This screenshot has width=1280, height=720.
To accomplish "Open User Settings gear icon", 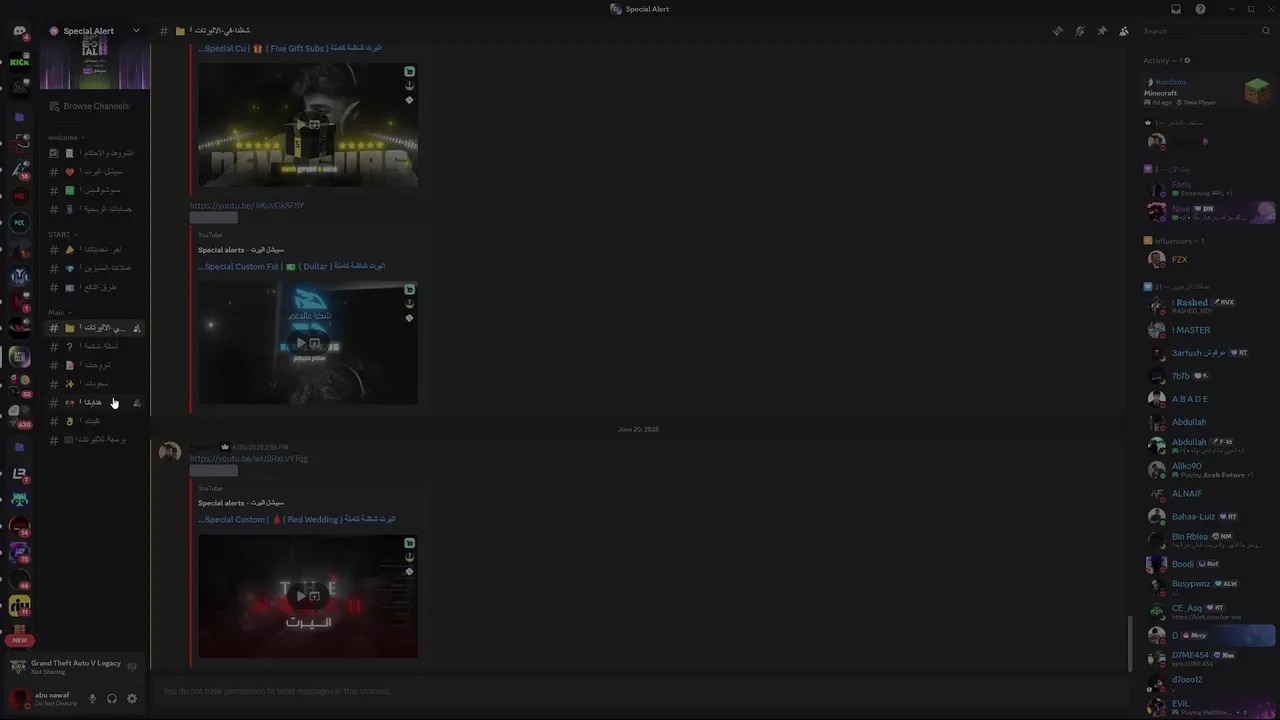I will [x=131, y=699].
